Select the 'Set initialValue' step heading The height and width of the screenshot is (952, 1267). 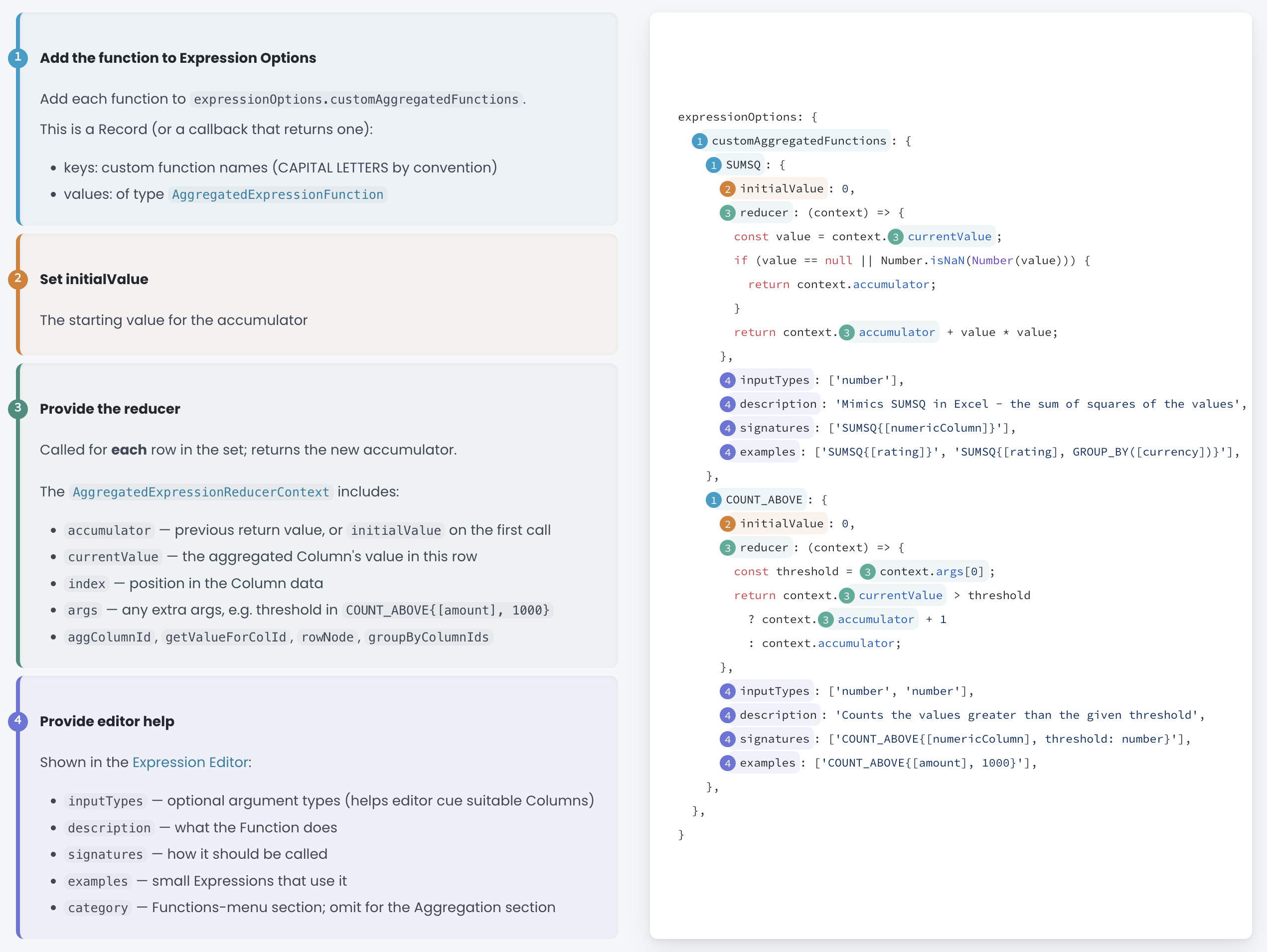click(x=94, y=279)
